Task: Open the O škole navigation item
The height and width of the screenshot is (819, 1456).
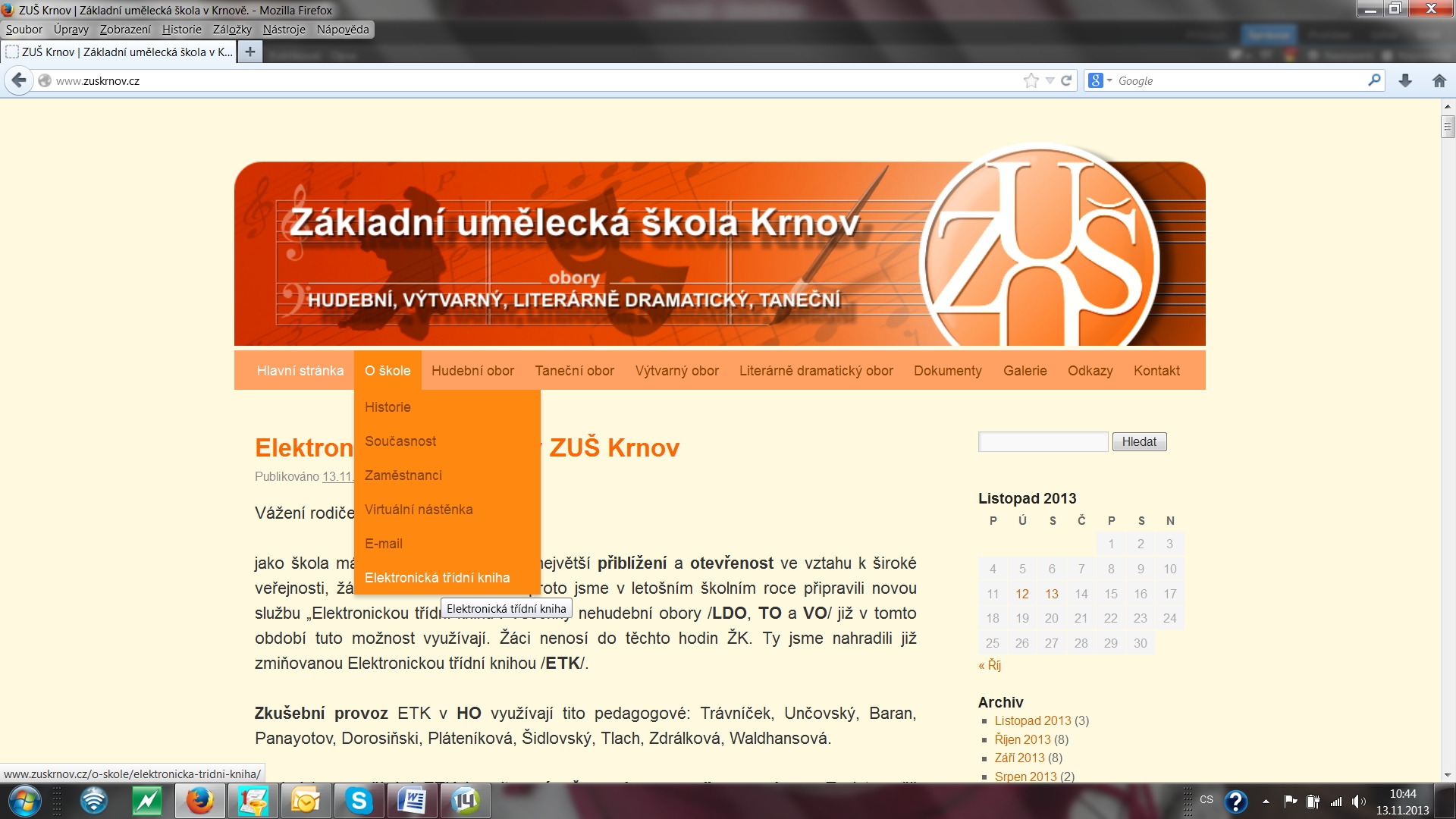Action: (388, 371)
